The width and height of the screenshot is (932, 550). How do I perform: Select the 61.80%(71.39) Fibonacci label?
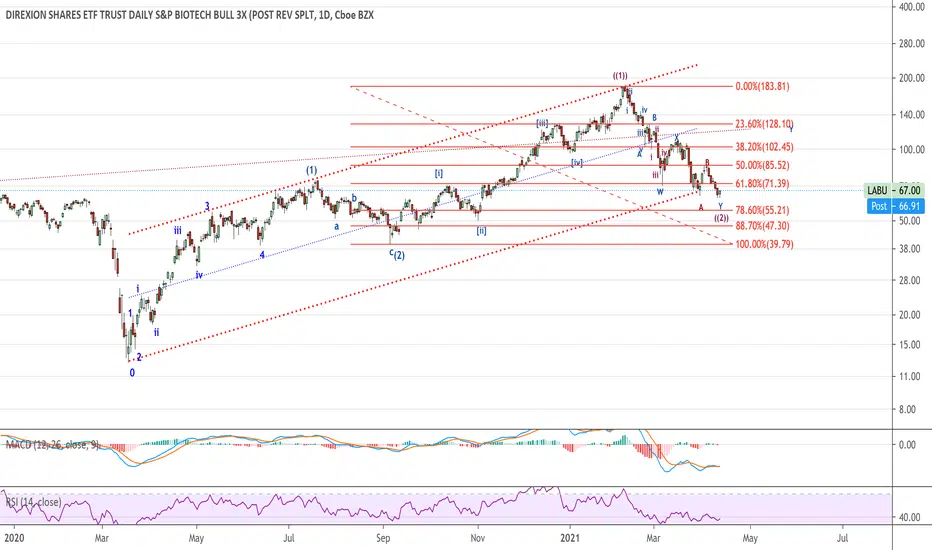point(762,184)
